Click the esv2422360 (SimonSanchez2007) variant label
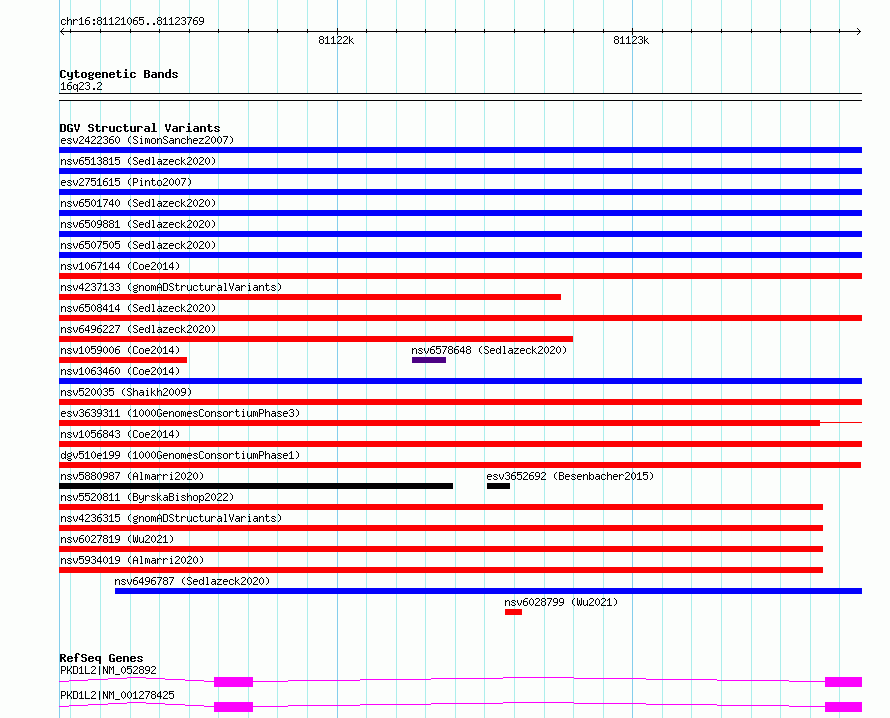Image resolution: width=890 pixels, height=718 pixels. click(147, 140)
